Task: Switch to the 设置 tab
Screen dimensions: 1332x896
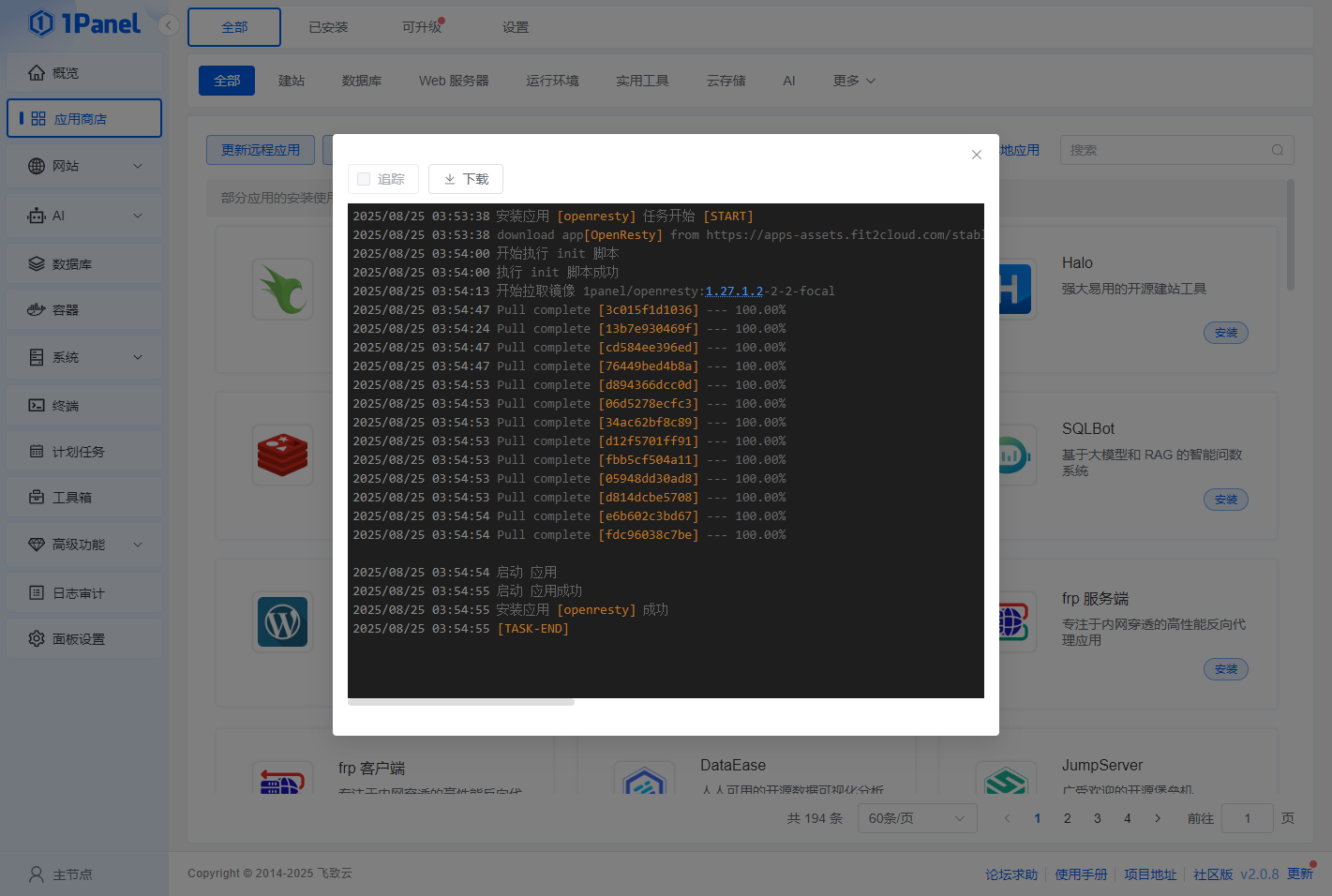Action: (x=516, y=27)
